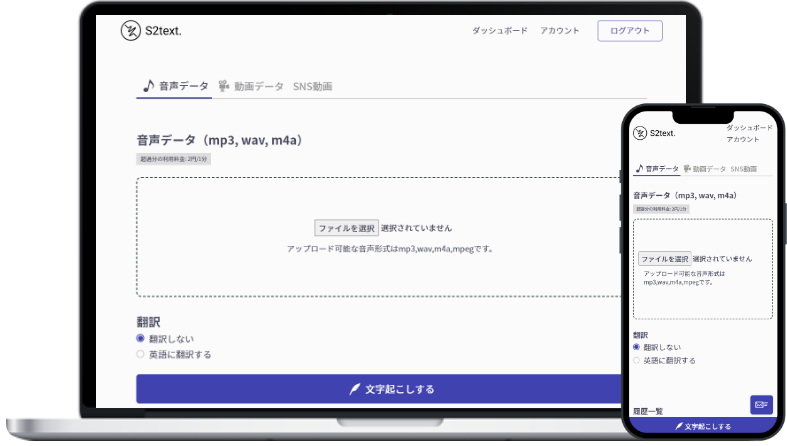The height and width of the screenshot is (446, 787).
Task: Click the upload format hint text on laptop
Action: [389, 249]
